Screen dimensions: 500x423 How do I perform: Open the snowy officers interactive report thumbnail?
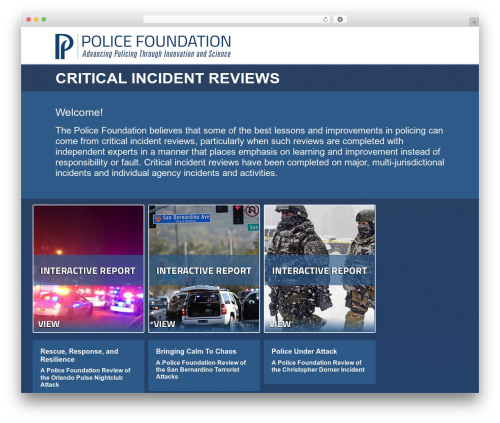[x=320, y=269]
